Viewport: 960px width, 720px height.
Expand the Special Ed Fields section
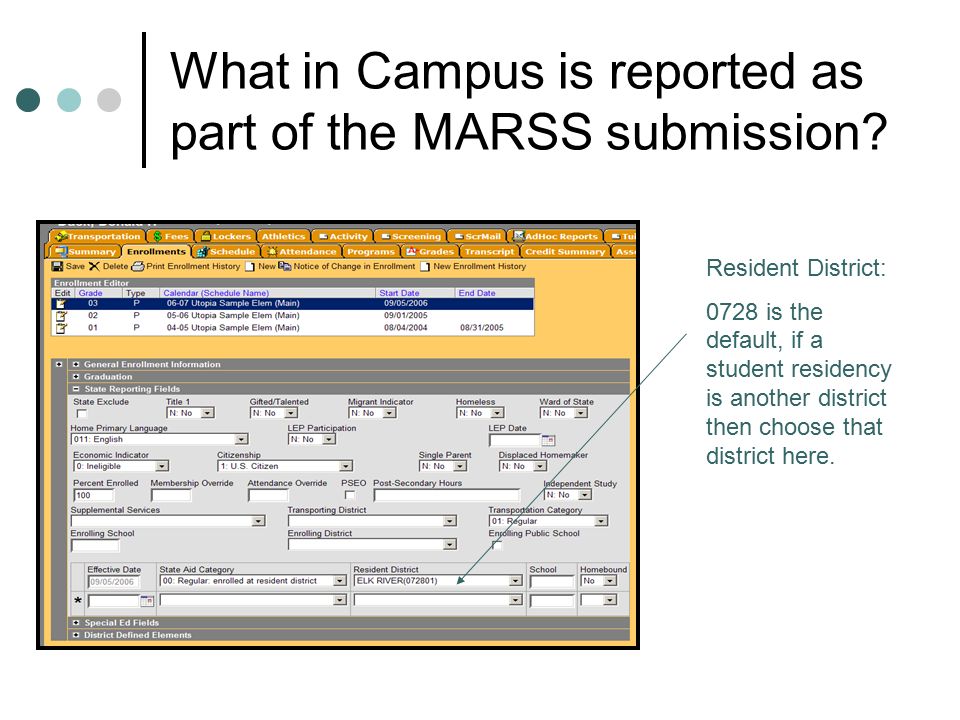(x=77, y=623)
